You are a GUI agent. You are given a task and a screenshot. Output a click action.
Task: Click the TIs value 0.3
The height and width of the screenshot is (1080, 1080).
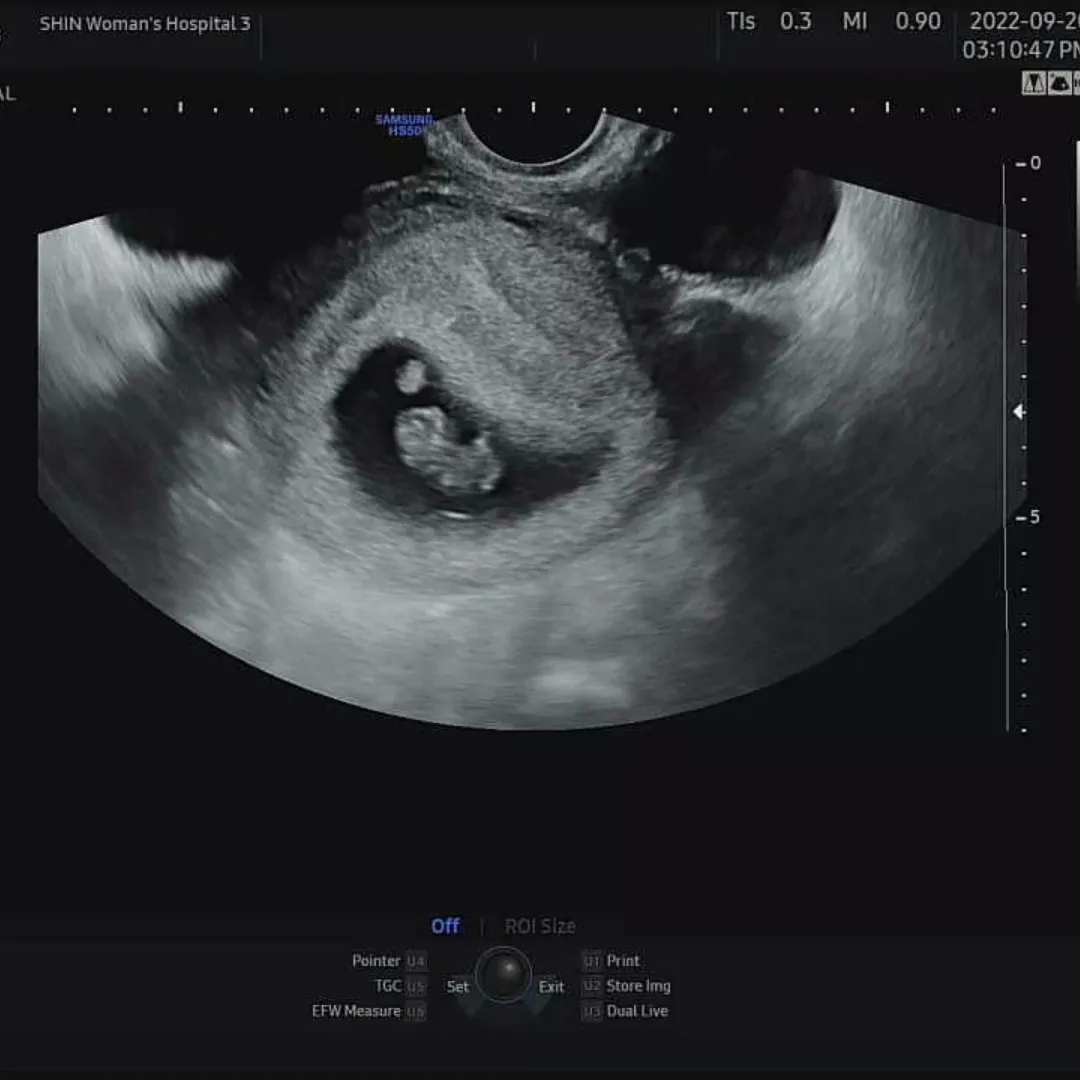pyautogui.click(x=796, y=22)
